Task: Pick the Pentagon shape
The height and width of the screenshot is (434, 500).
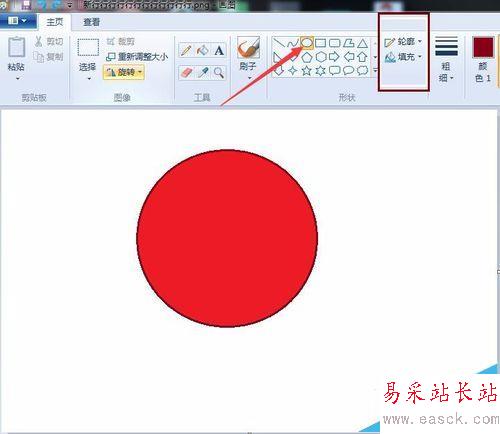Action: click(307, 57)
